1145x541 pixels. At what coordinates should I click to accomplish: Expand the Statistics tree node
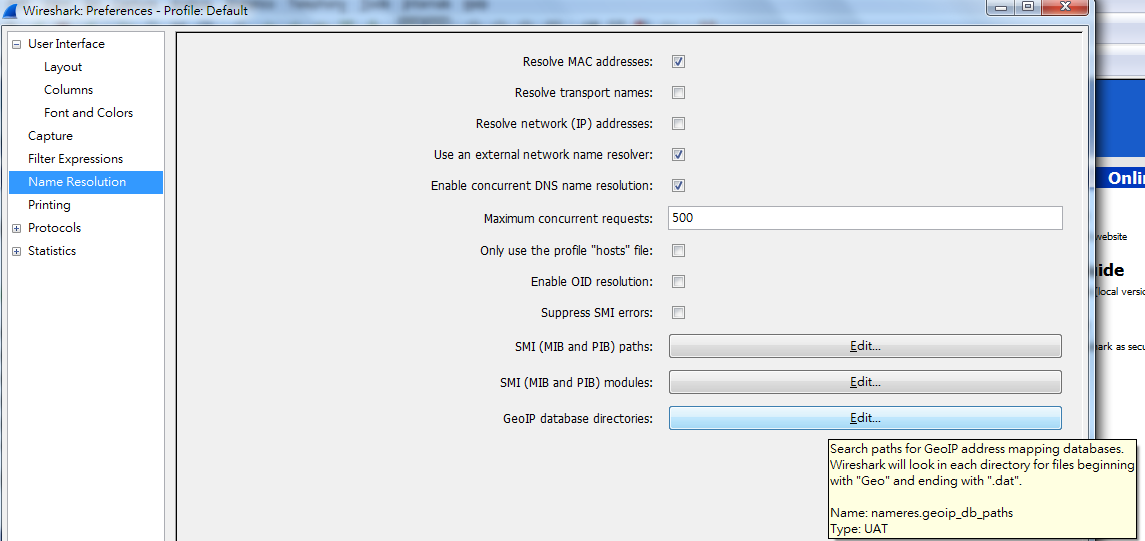coord(16,251)
